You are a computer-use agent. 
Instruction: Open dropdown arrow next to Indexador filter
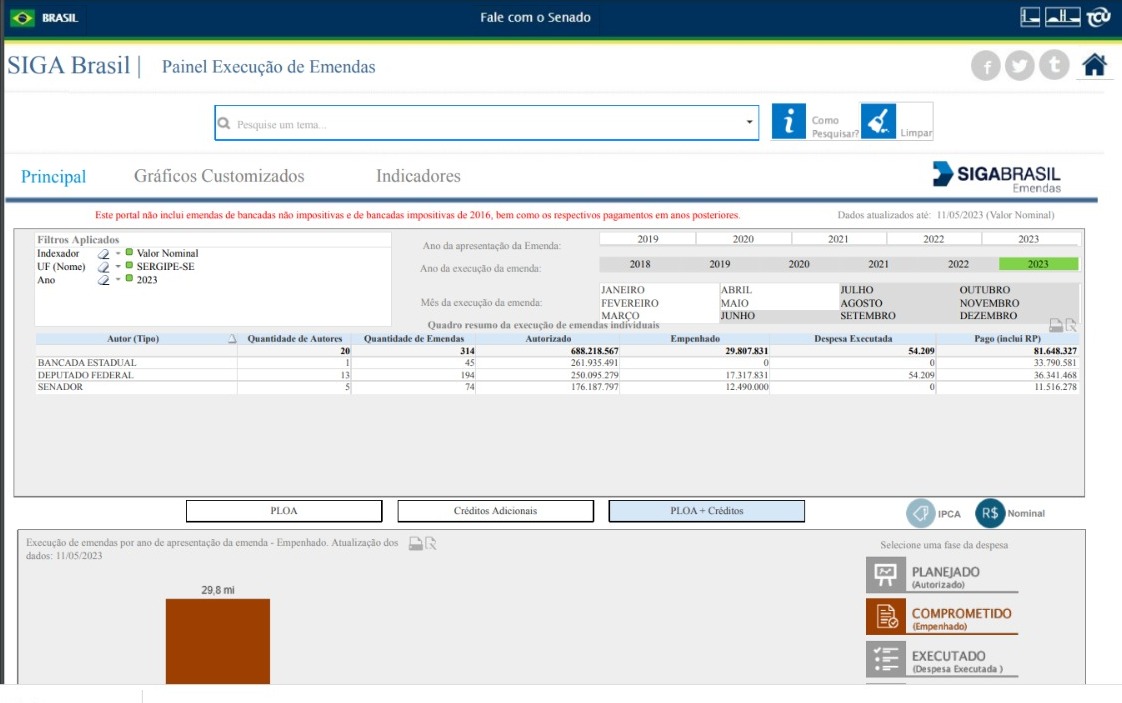tap(117, 254)
